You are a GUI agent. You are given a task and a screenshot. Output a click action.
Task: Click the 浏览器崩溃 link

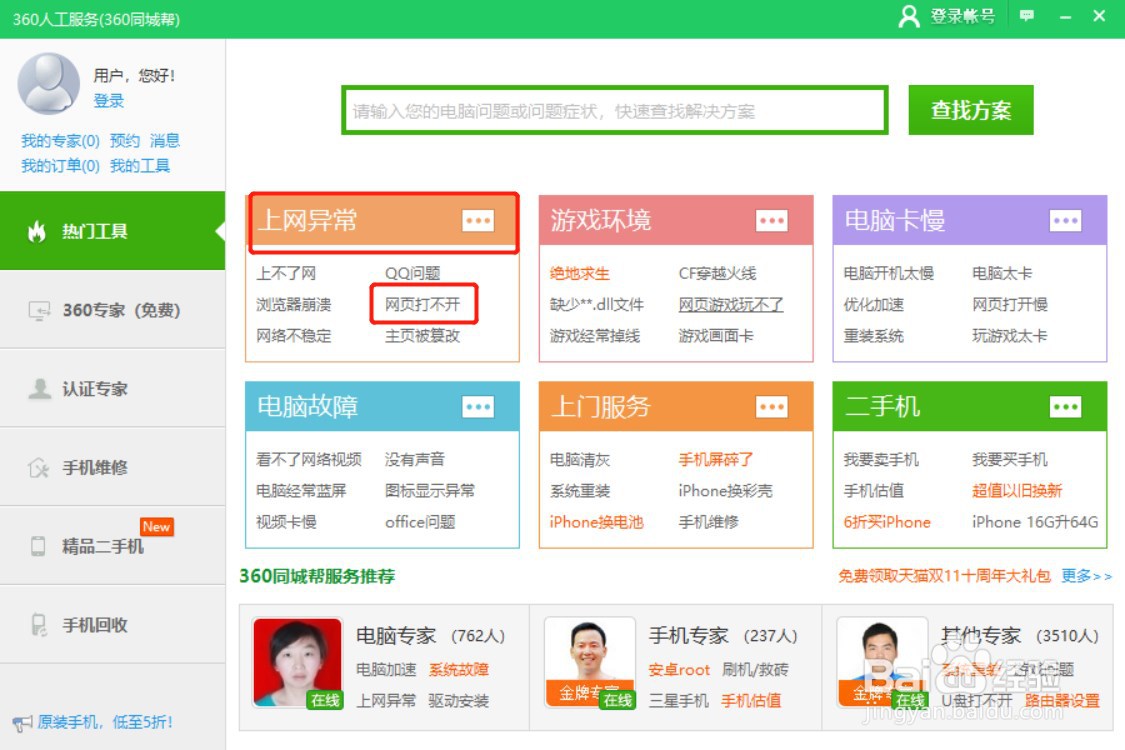coord(294,304)
